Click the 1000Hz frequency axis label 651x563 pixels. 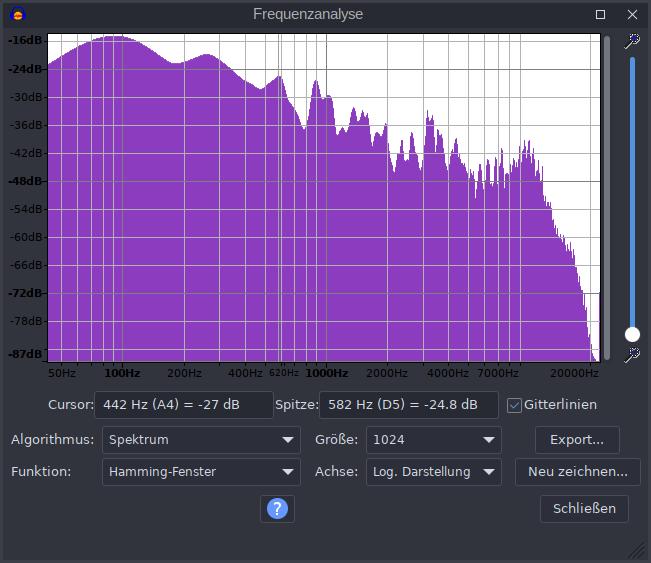327,373
